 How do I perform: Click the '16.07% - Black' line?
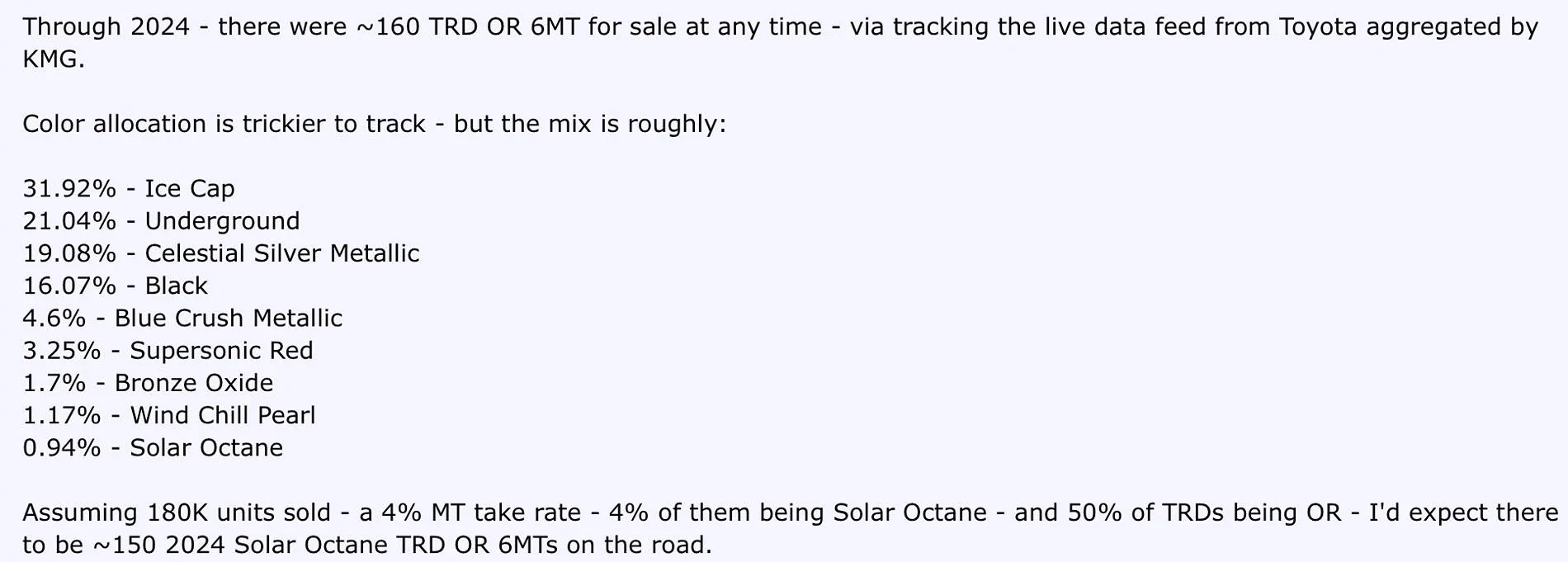[x=116, y=286]
